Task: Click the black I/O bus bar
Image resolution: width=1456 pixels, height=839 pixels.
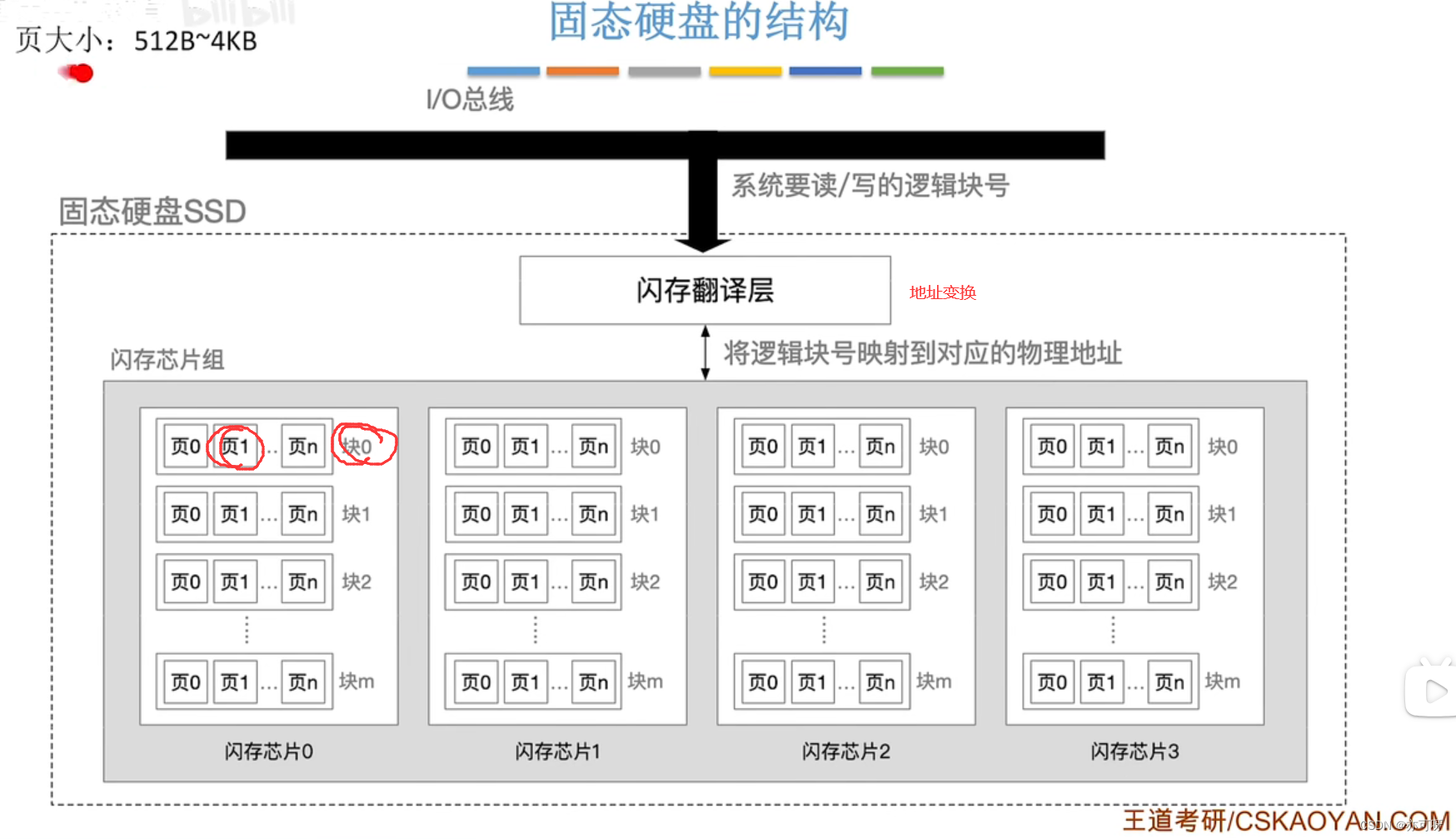Action: [x=665, y=145]
